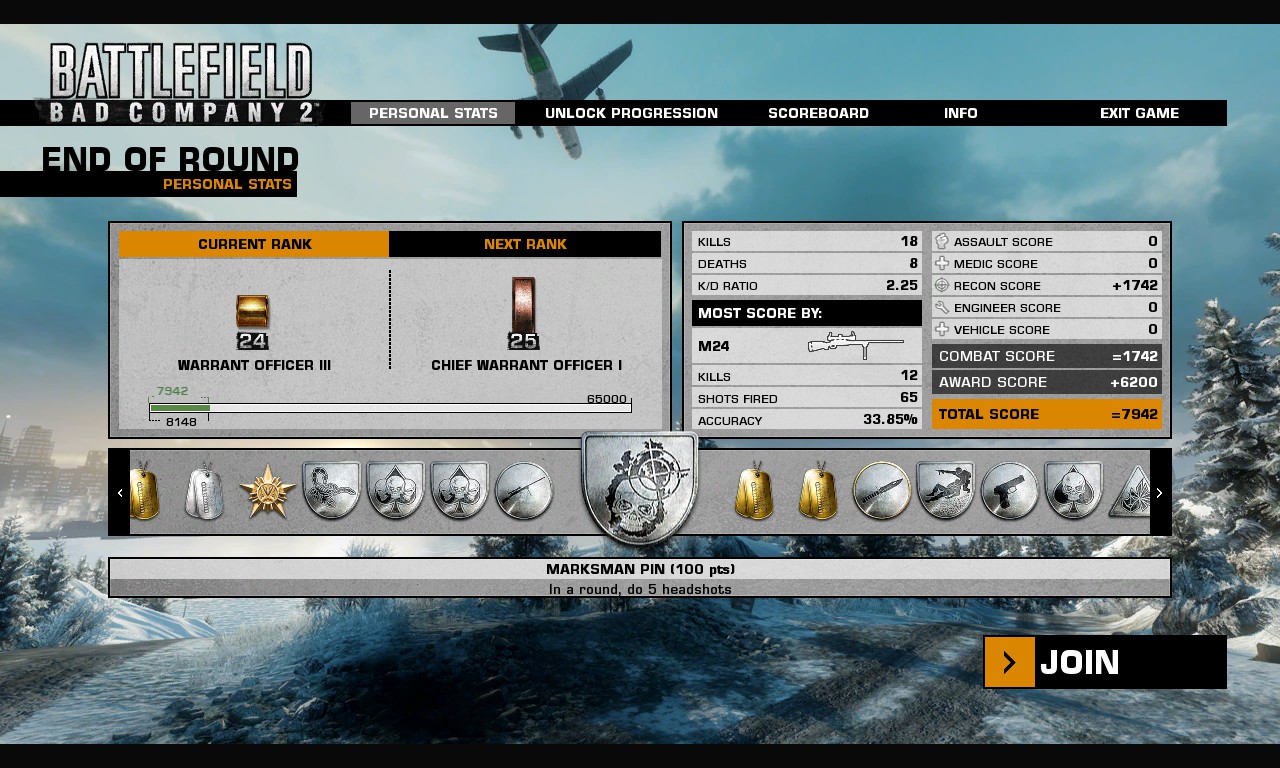This screenshot has width=1280, height=768.
Task: Click the Recon Score crosshair icon
Action: [941, 285]
